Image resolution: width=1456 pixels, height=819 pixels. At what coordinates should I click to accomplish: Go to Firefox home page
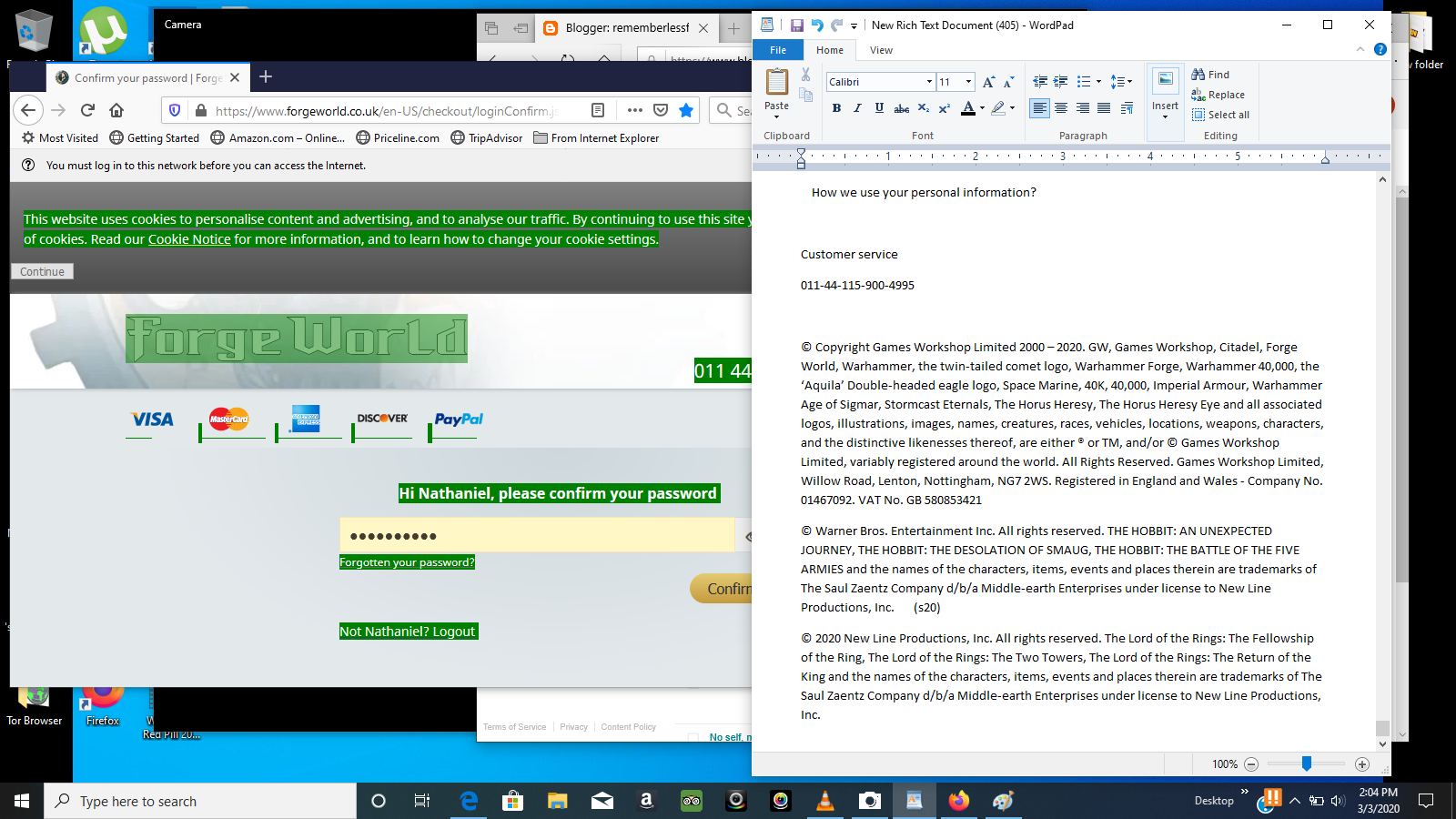116,110
